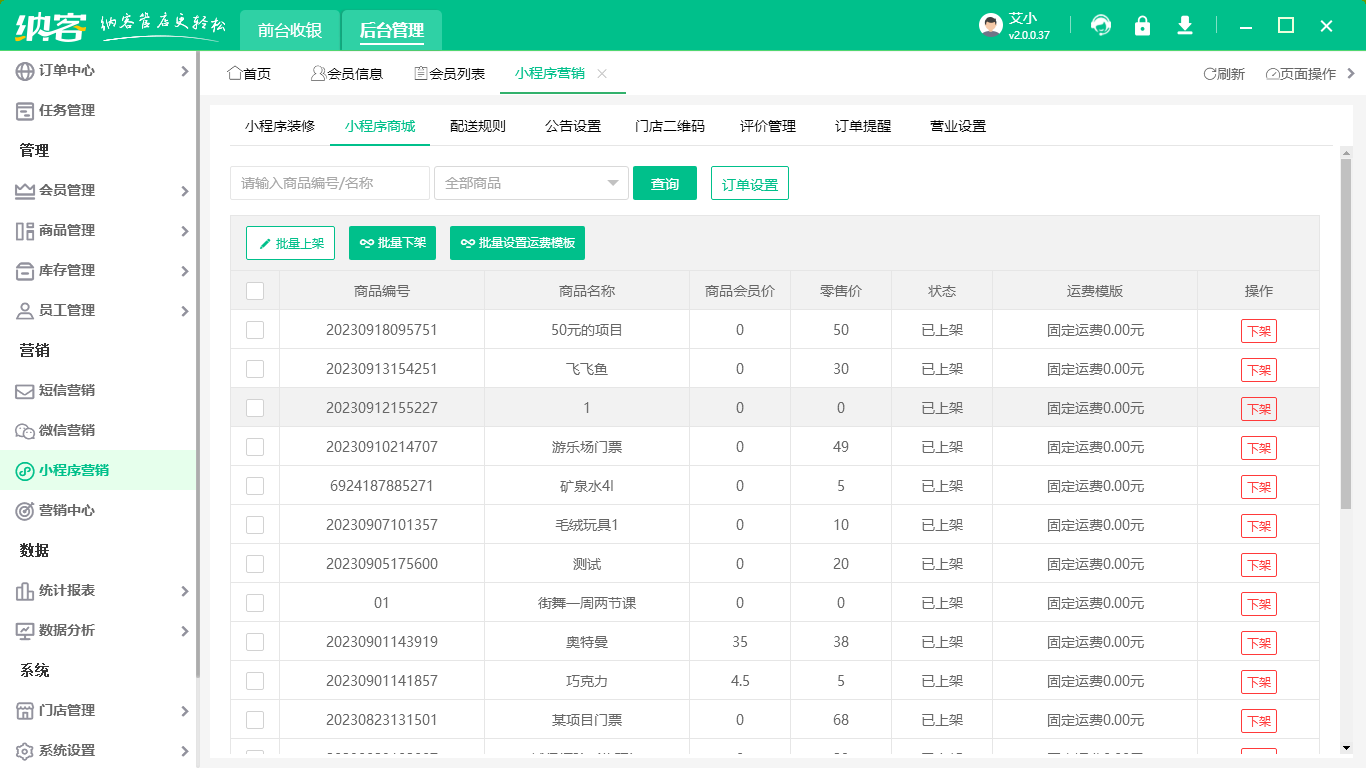Screen dimensions: 1366x768
Task: Check the checkbox for 飞飞鱼 row
Action: click(254, 368)
